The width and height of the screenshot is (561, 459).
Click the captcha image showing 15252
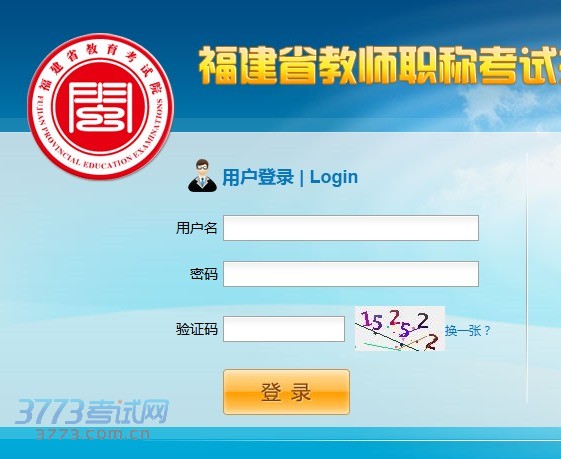tap(400, 328)
